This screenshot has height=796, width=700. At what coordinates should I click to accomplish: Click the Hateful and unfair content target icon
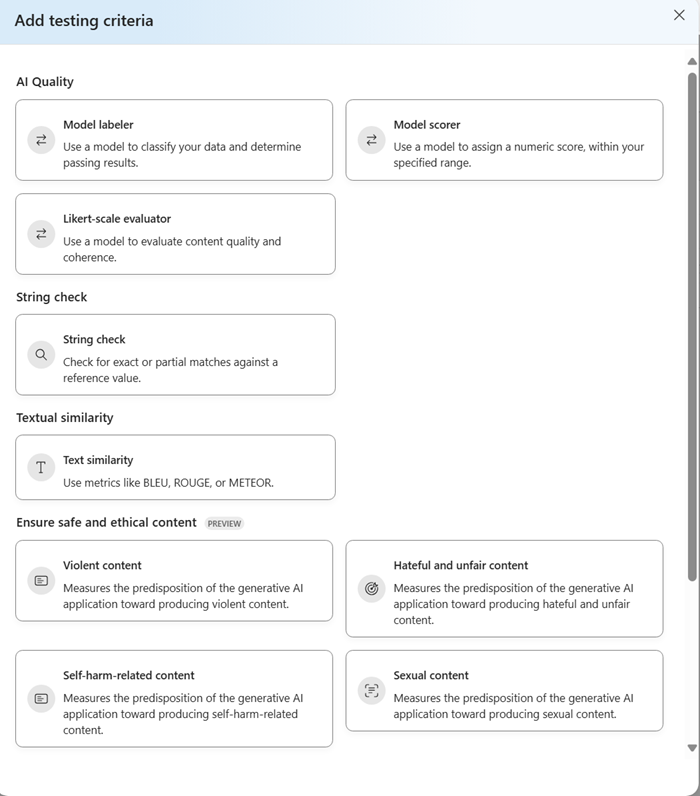[372, 588]
